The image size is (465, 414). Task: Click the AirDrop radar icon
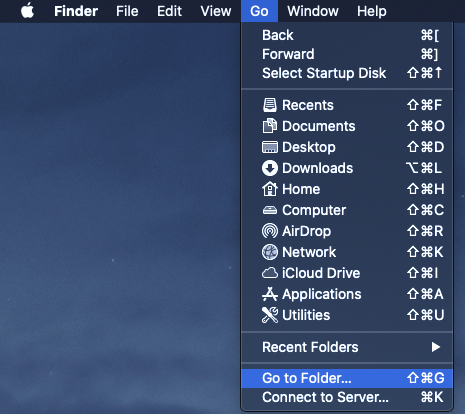269,231
